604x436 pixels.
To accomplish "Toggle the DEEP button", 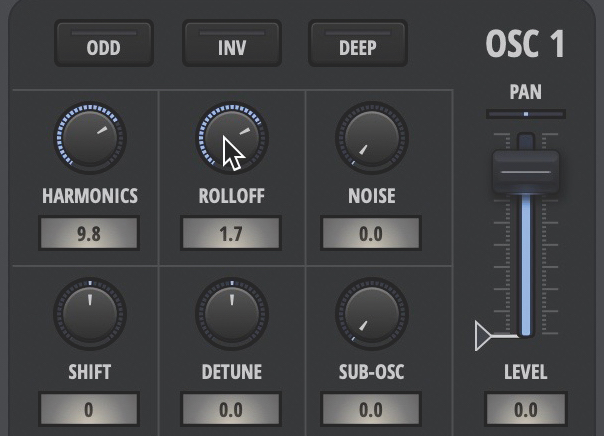I will coord(358,44).
